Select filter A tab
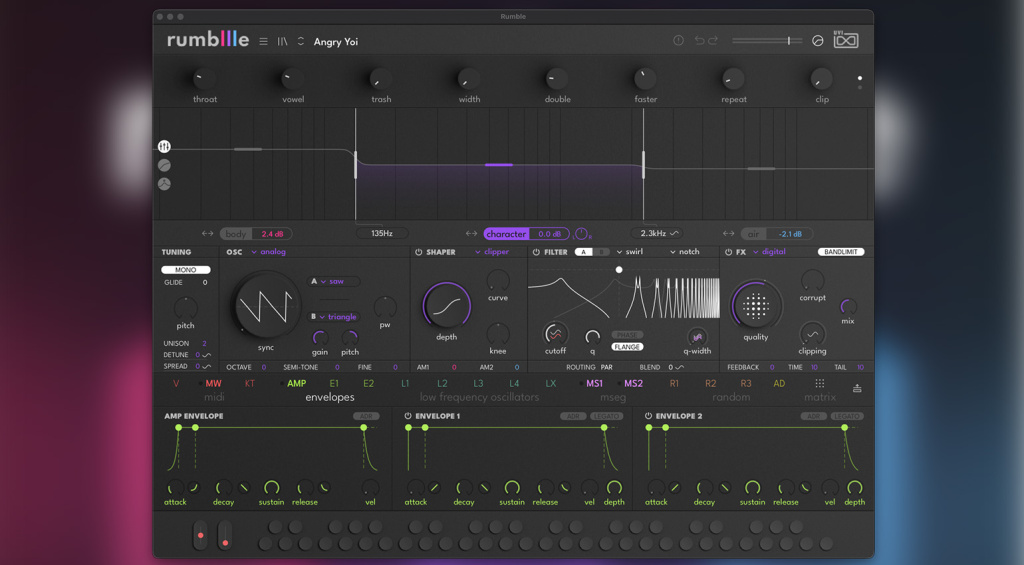The width and height of the screenshot is (1024, 565). tap(584, 252)
